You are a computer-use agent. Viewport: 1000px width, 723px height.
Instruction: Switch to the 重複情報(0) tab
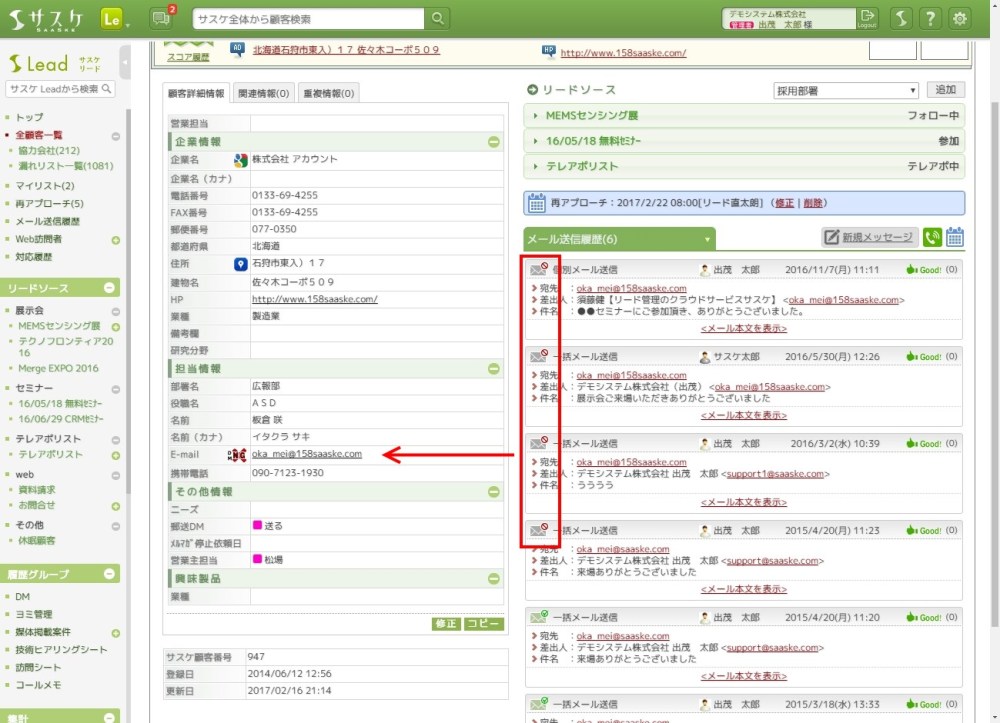pos(328,94)
